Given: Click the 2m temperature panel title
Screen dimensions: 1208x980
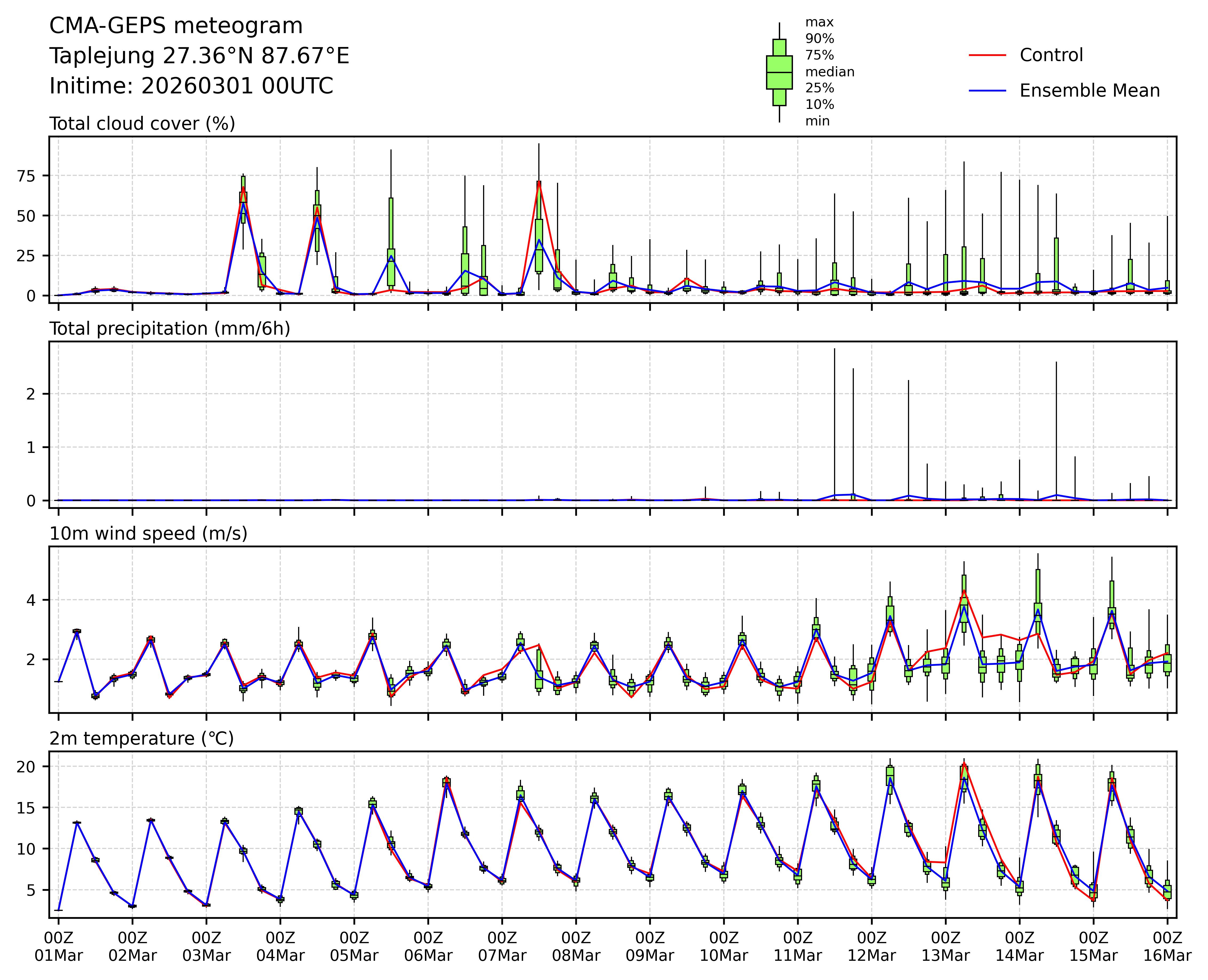Looking at the screenshot, I should coord(142,738).
